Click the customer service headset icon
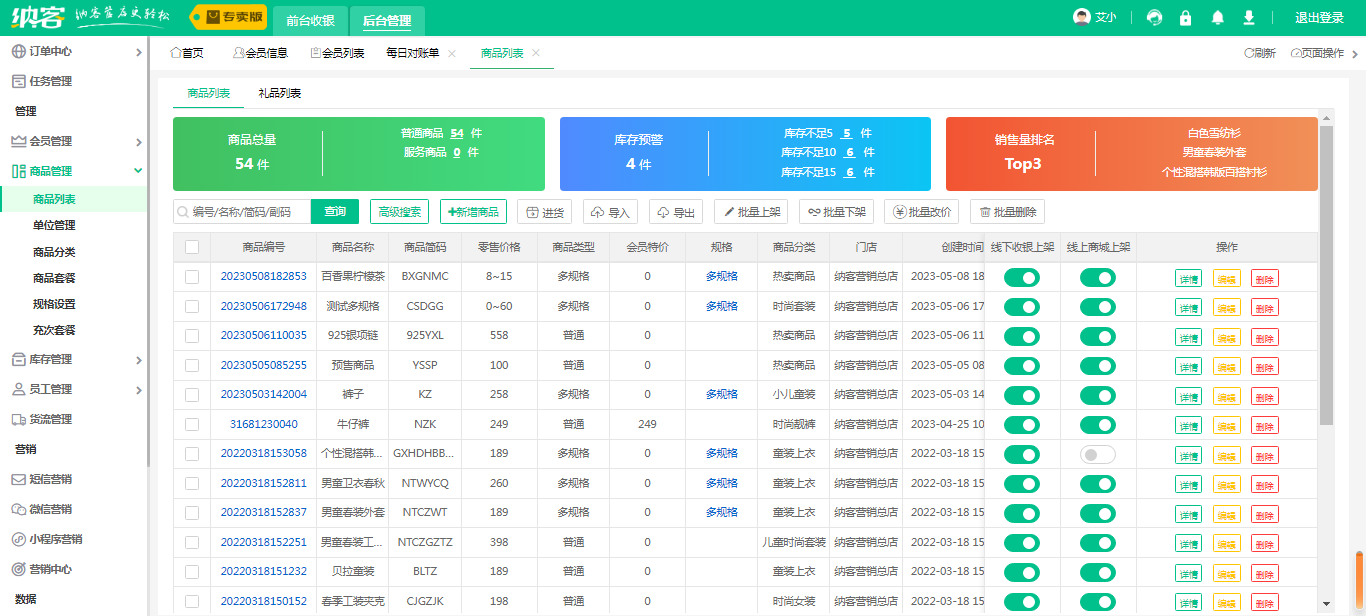This screenshot has width=1366, height=616. 1155,18
